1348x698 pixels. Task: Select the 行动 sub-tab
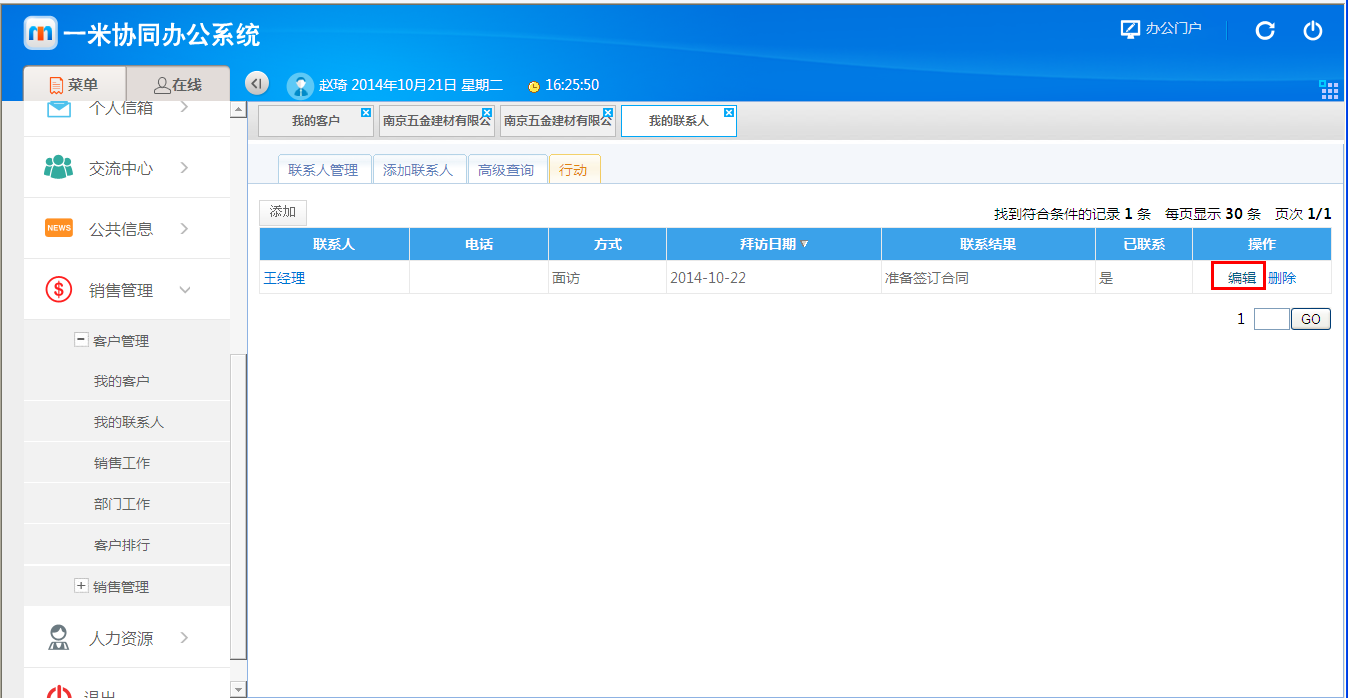[574, 170]
